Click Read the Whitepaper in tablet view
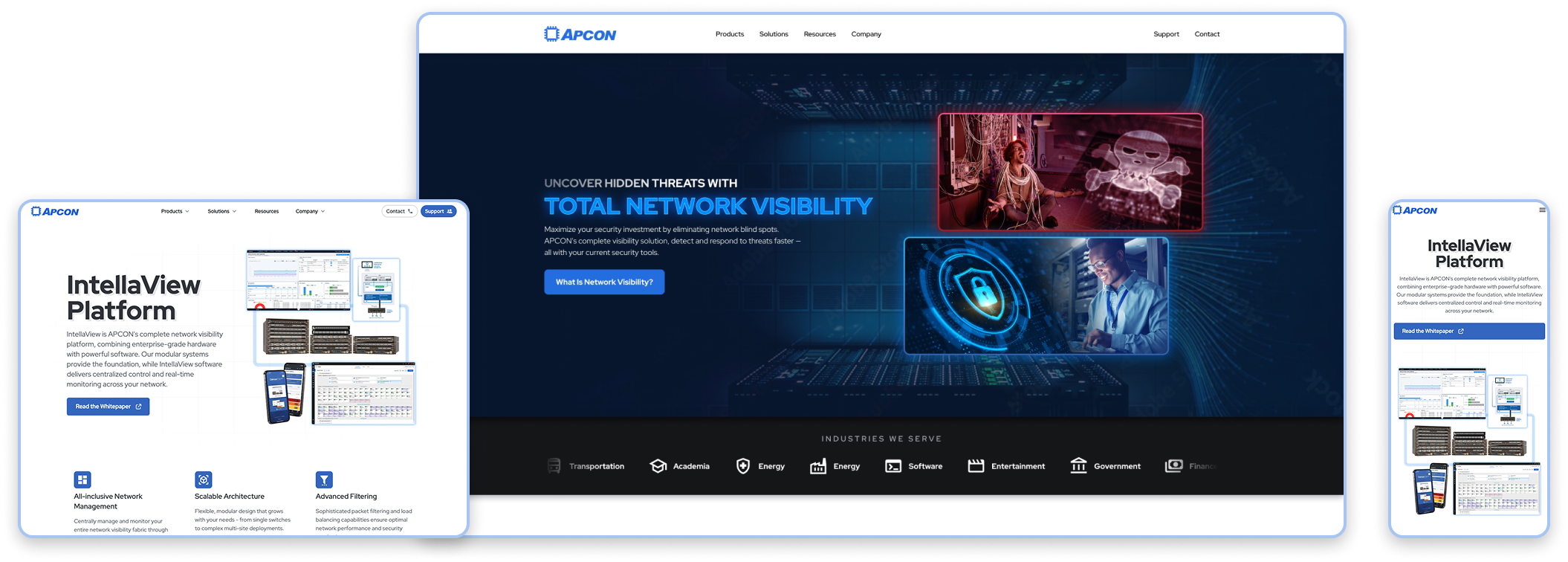The height and width of the screenshot is (562, 1568). [x=108, y=407]
